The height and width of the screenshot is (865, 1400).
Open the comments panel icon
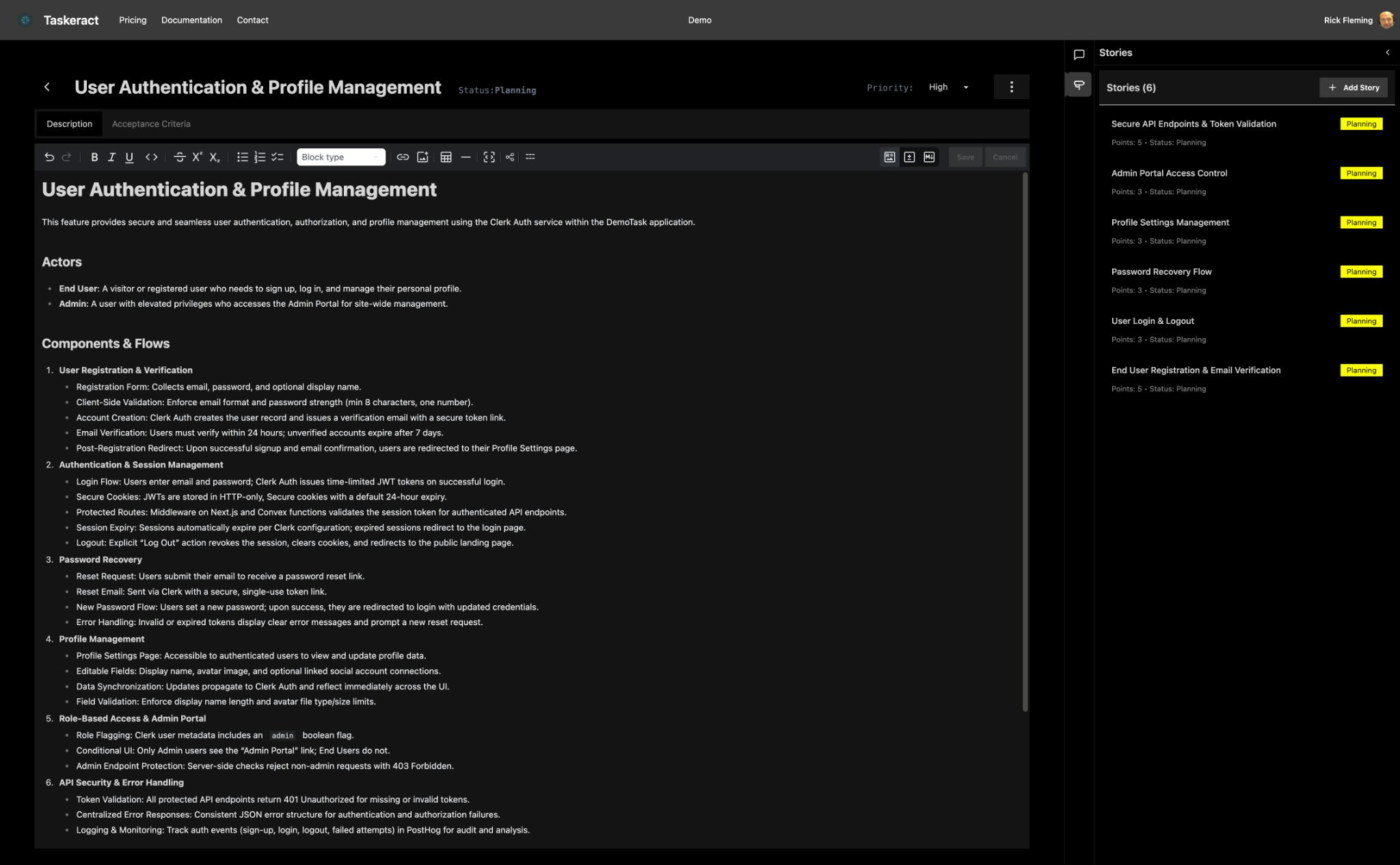(x=1079, y=55)
